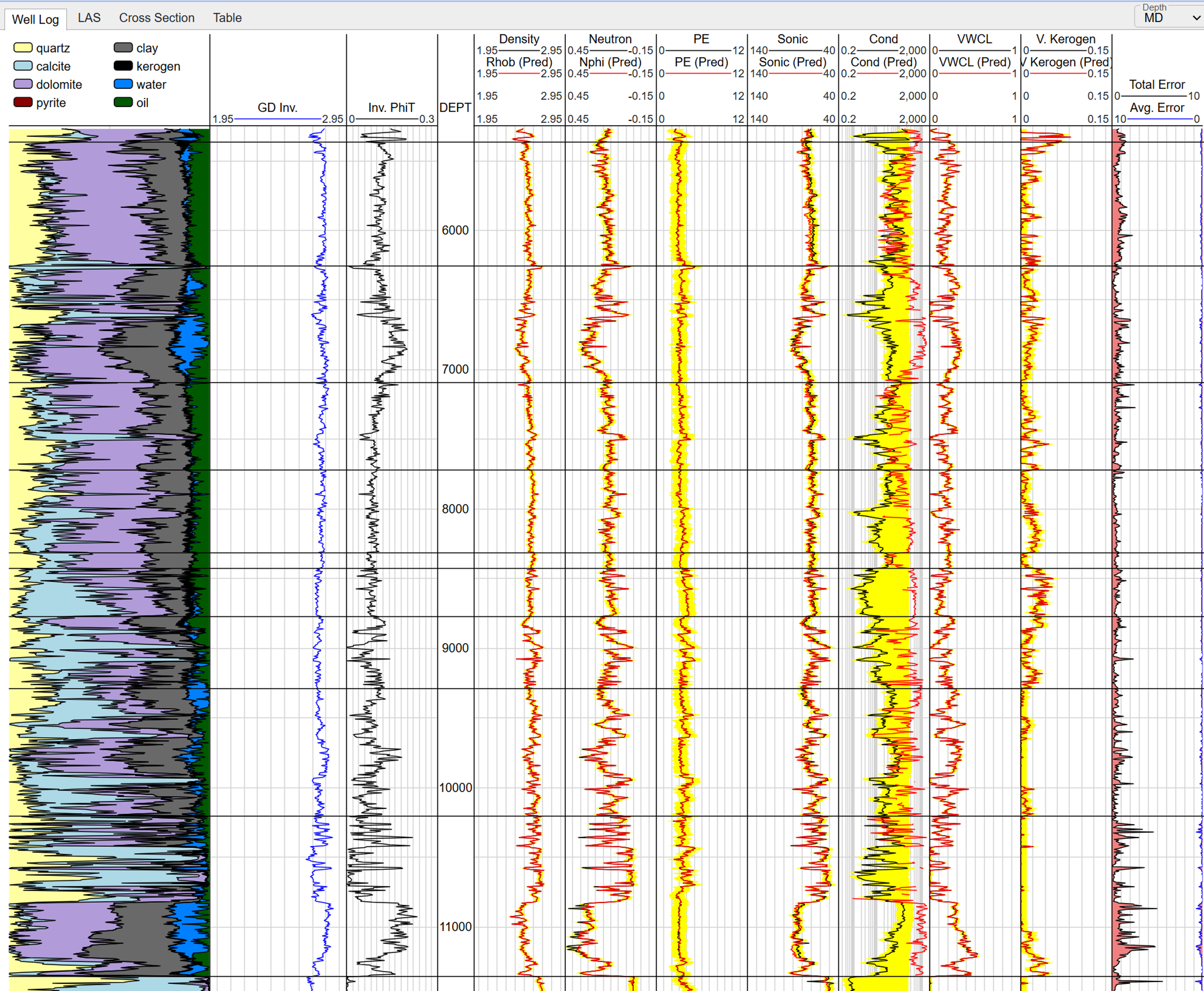Click the quartz legend color swatch

point(23,47)
